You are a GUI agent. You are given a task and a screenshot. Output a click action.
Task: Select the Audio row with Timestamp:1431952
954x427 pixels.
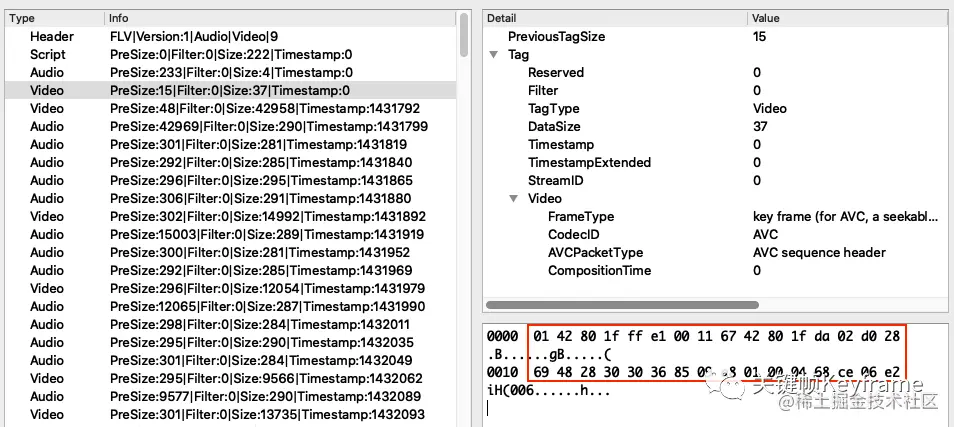pyautogui.click(x=231, y=252)
